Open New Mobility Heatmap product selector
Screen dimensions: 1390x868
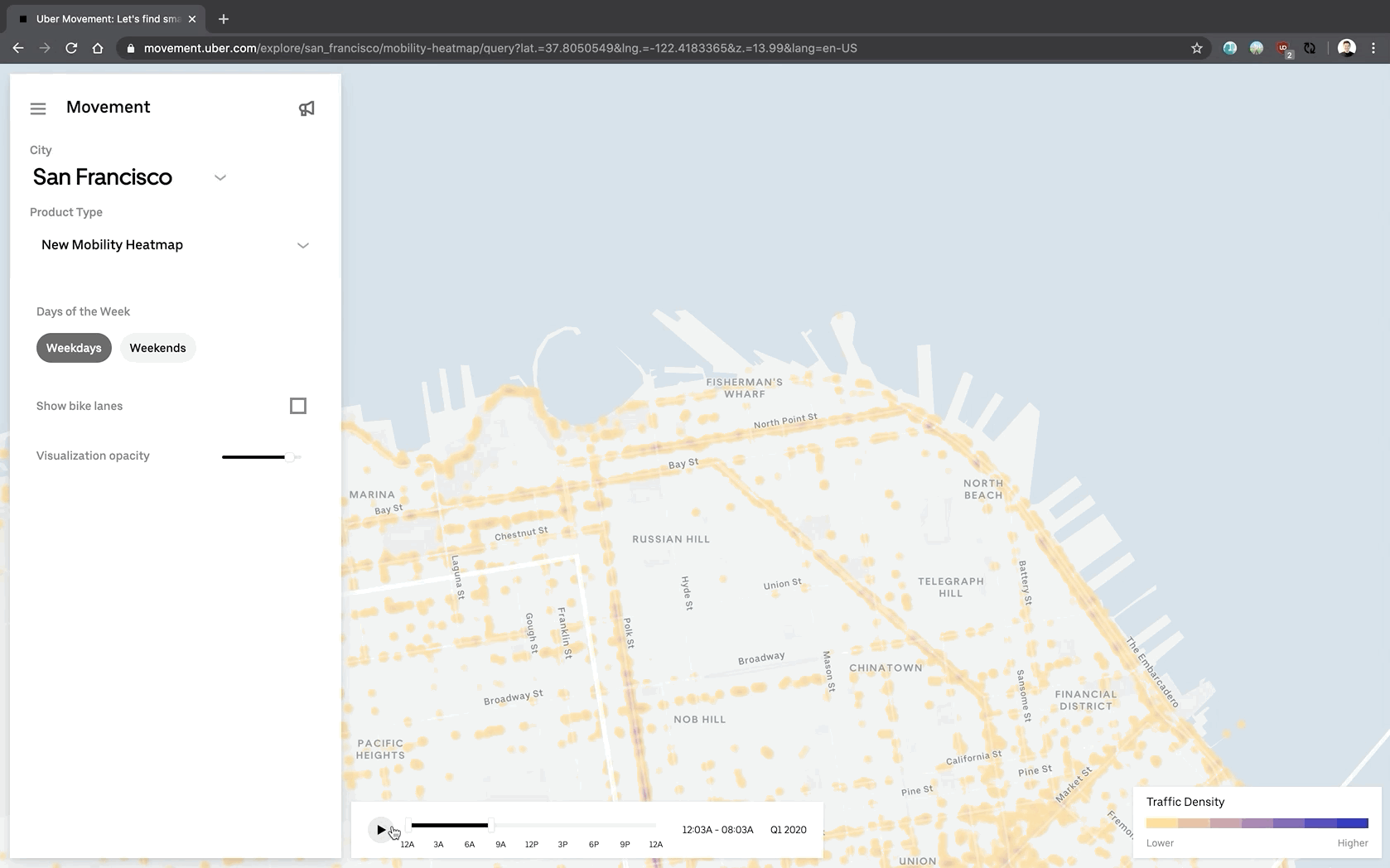tap(175, 245)
